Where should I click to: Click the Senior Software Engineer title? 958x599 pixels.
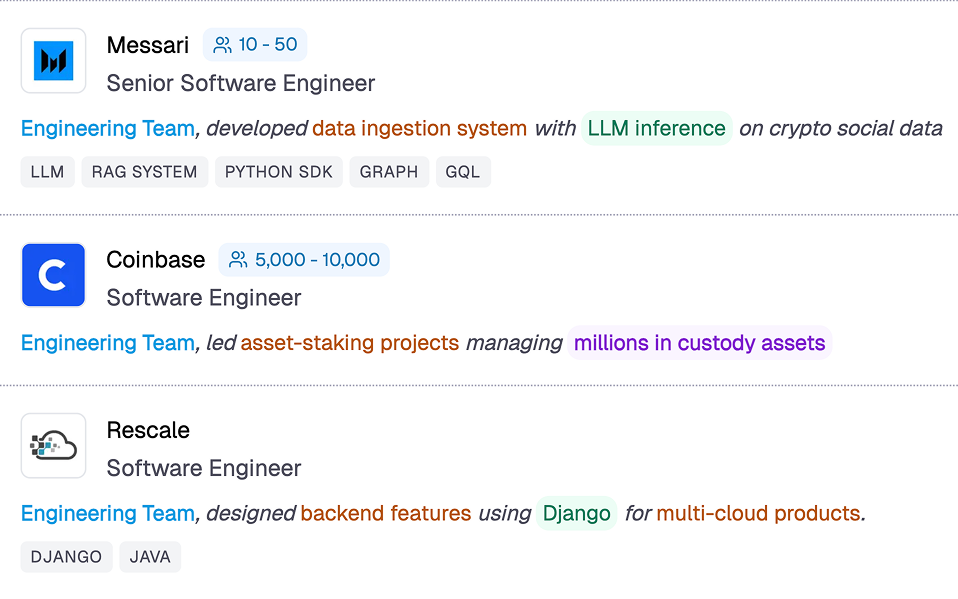click(x=241, y=83)
